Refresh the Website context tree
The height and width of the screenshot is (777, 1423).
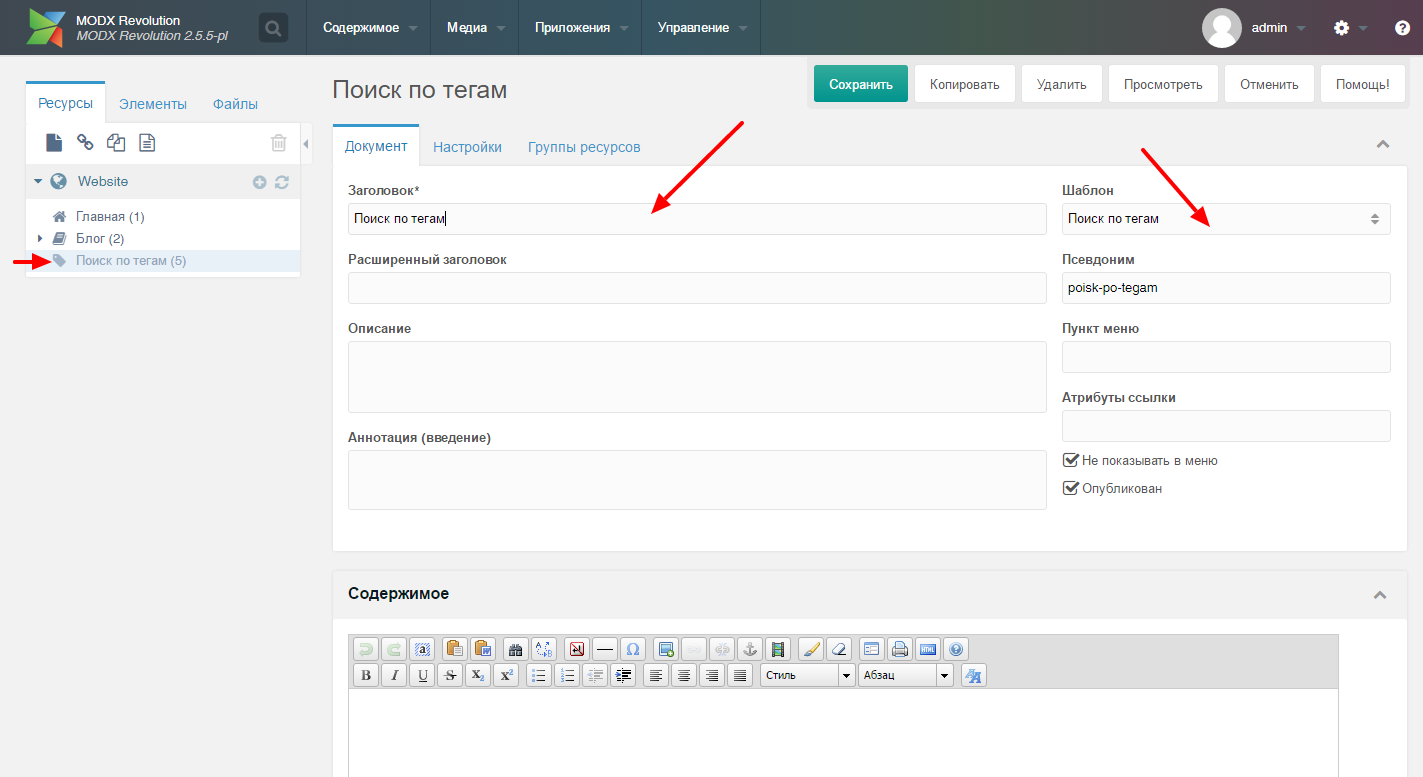tap(282, 182)
